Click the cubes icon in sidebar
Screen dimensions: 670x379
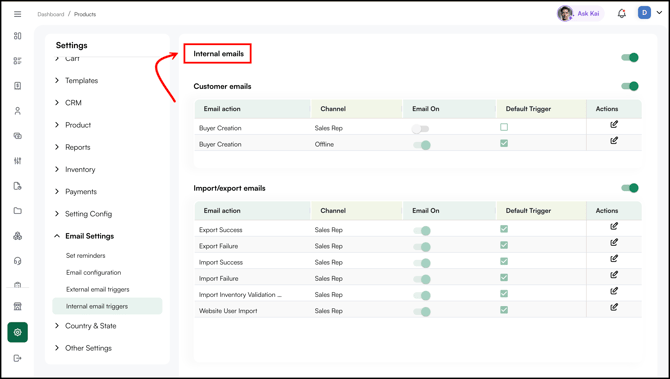pyautogui.click(x=18, y=236)
